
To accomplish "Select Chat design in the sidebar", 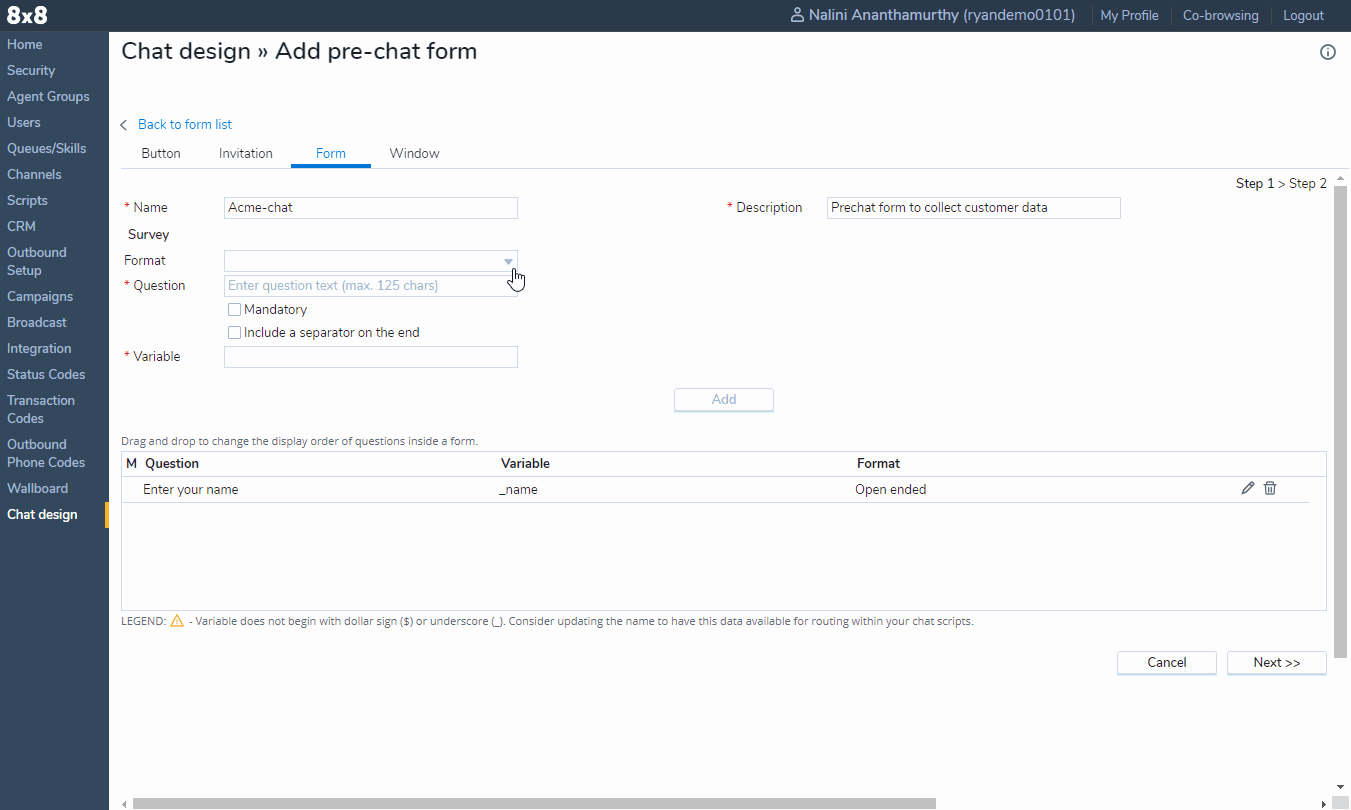I will pyautogui.click(x=42, y=514).
